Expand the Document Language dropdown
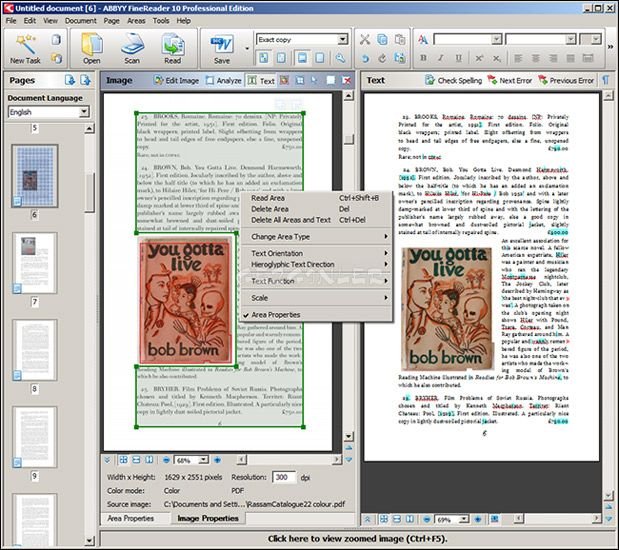 [84, 112]
